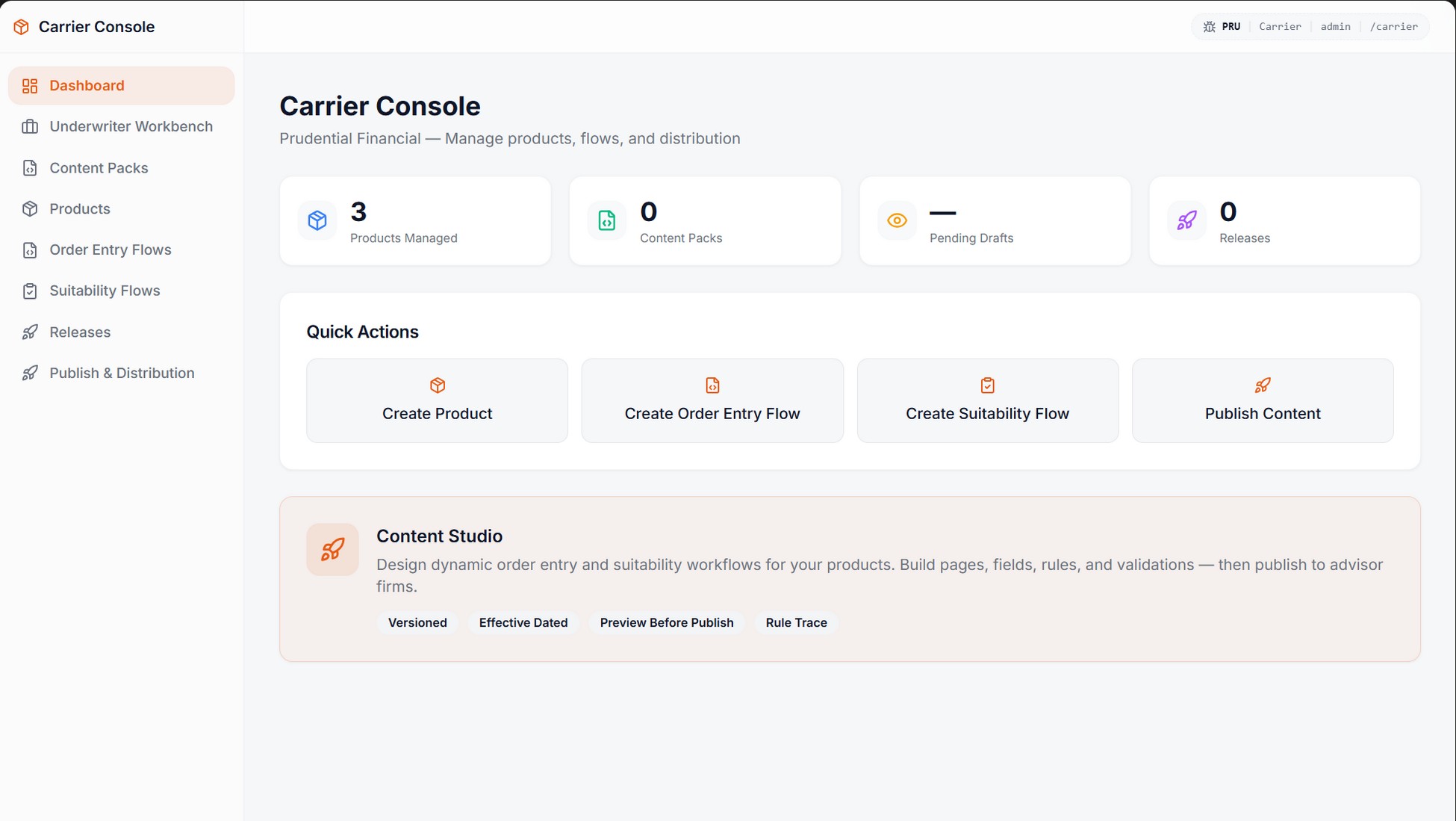Open the Publish & Distribution page
This screenshot has height=821, width=1456.
[x=122, y=373]
